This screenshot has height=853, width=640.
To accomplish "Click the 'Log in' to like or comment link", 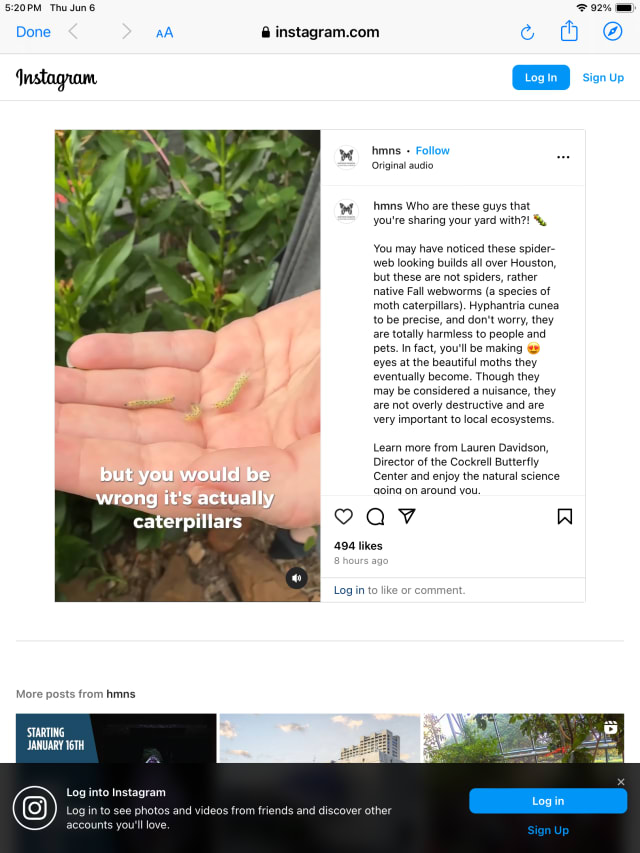I will [349, 590].
